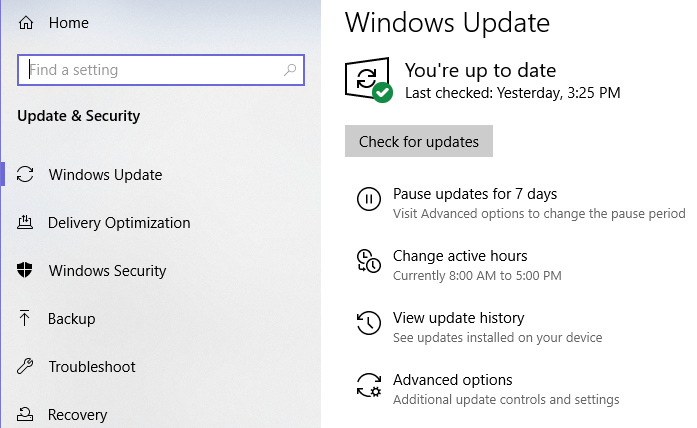The image size is (697, 428).
Task: Click the pause circle icon
Action: point(369,199)
